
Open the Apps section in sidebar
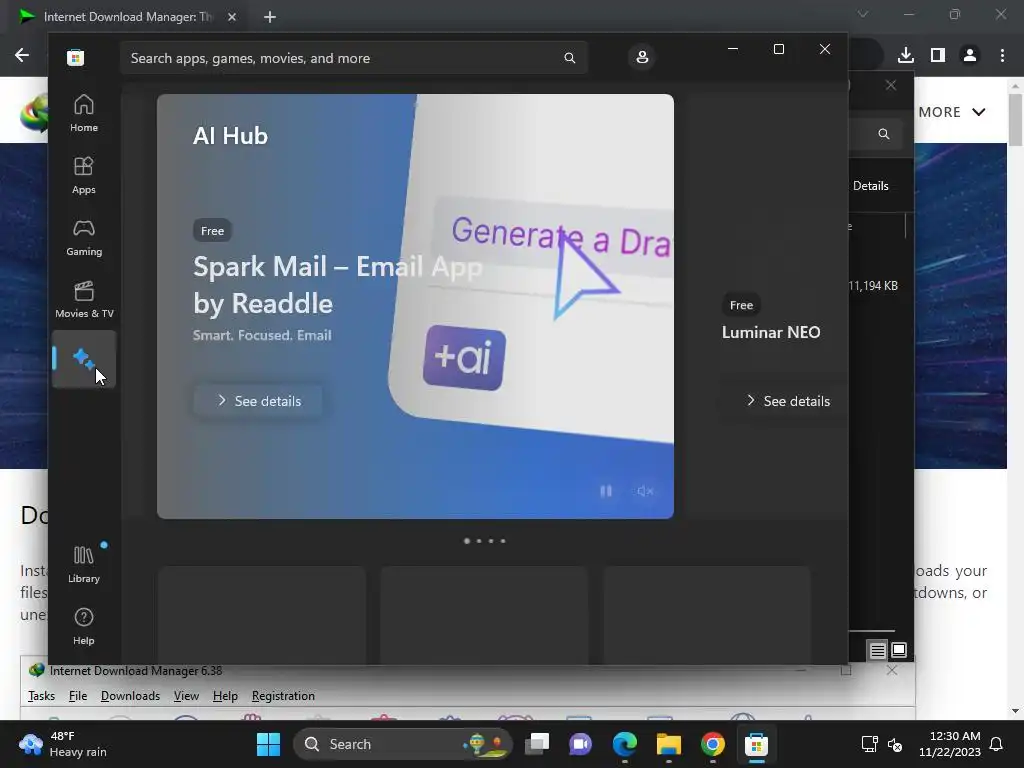(x=84, y=175)
